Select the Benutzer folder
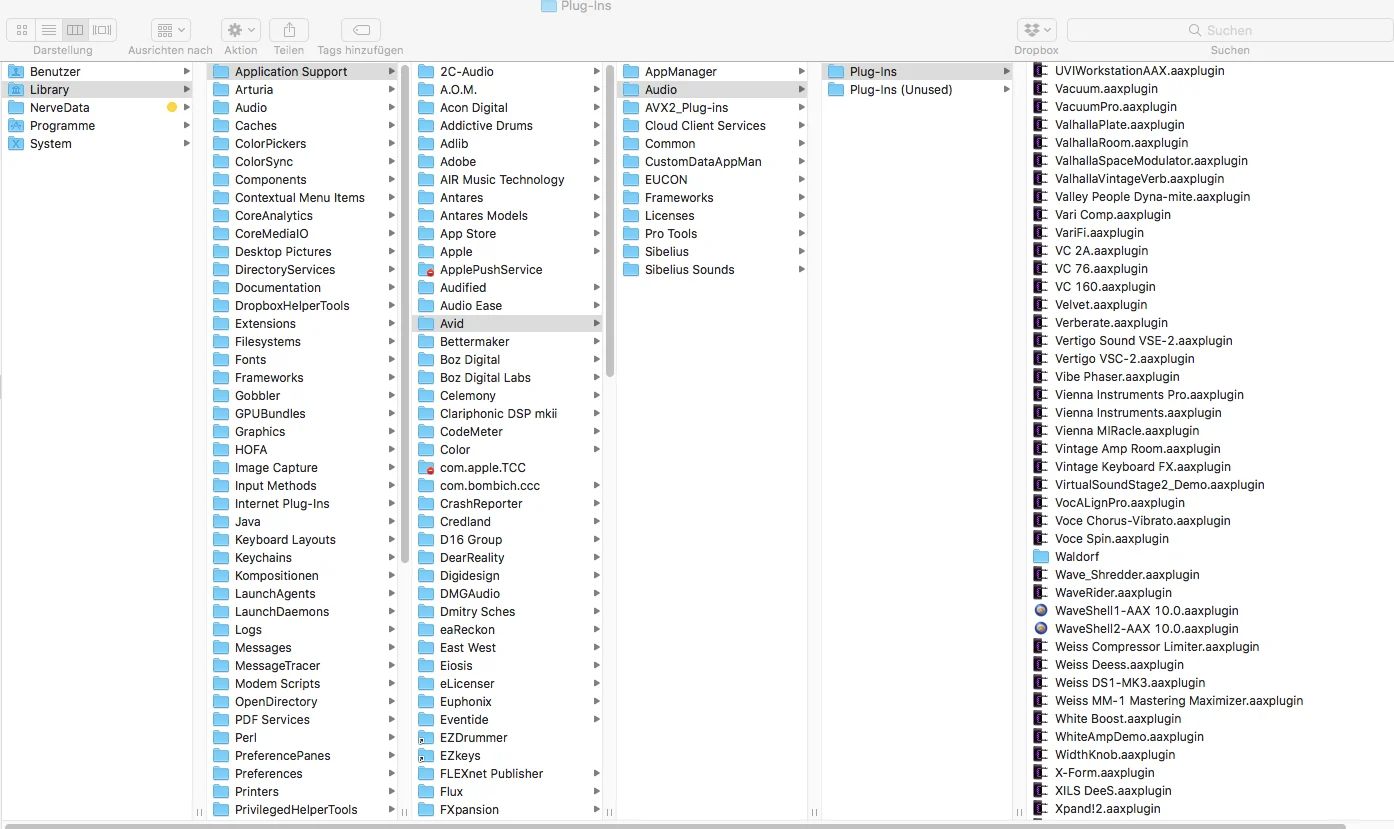 pos(98,71)
